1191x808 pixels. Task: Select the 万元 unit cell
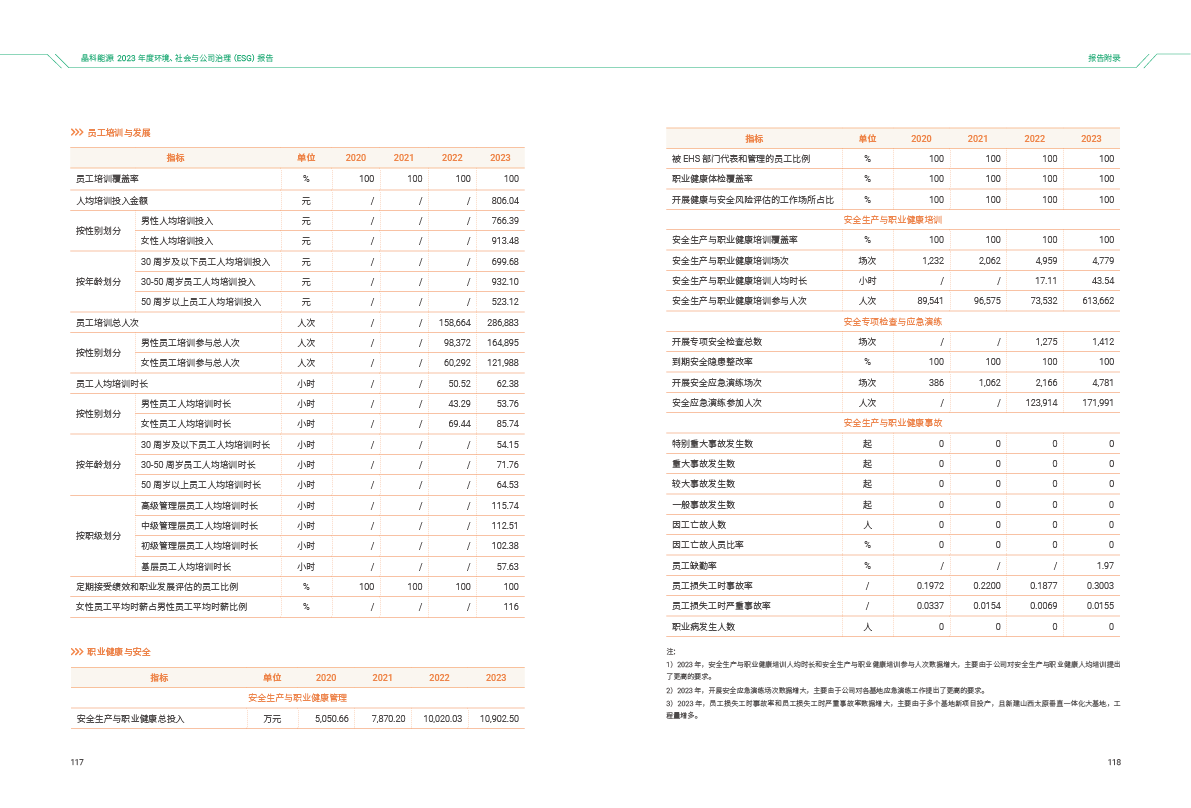pyautogui.click(x=272, y=719)
